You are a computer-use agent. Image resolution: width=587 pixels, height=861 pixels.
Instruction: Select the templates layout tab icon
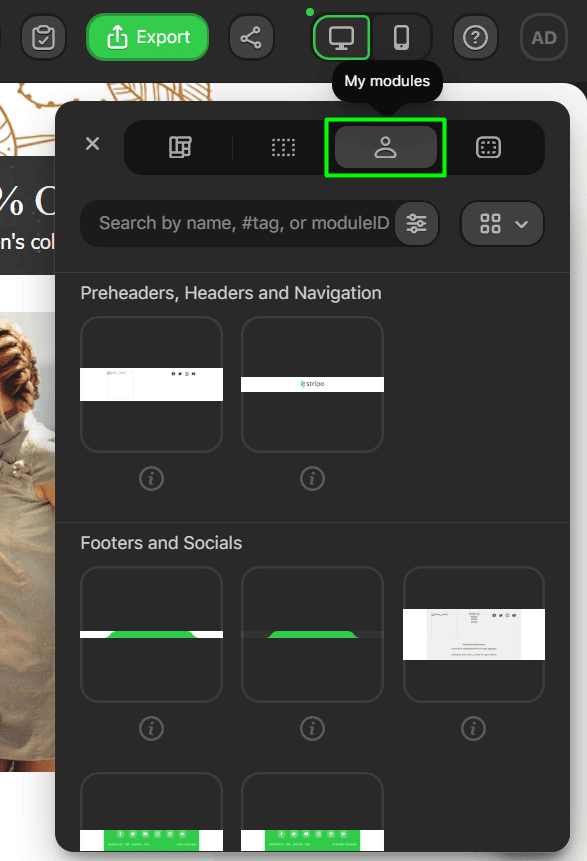click(x=180, y=147)
